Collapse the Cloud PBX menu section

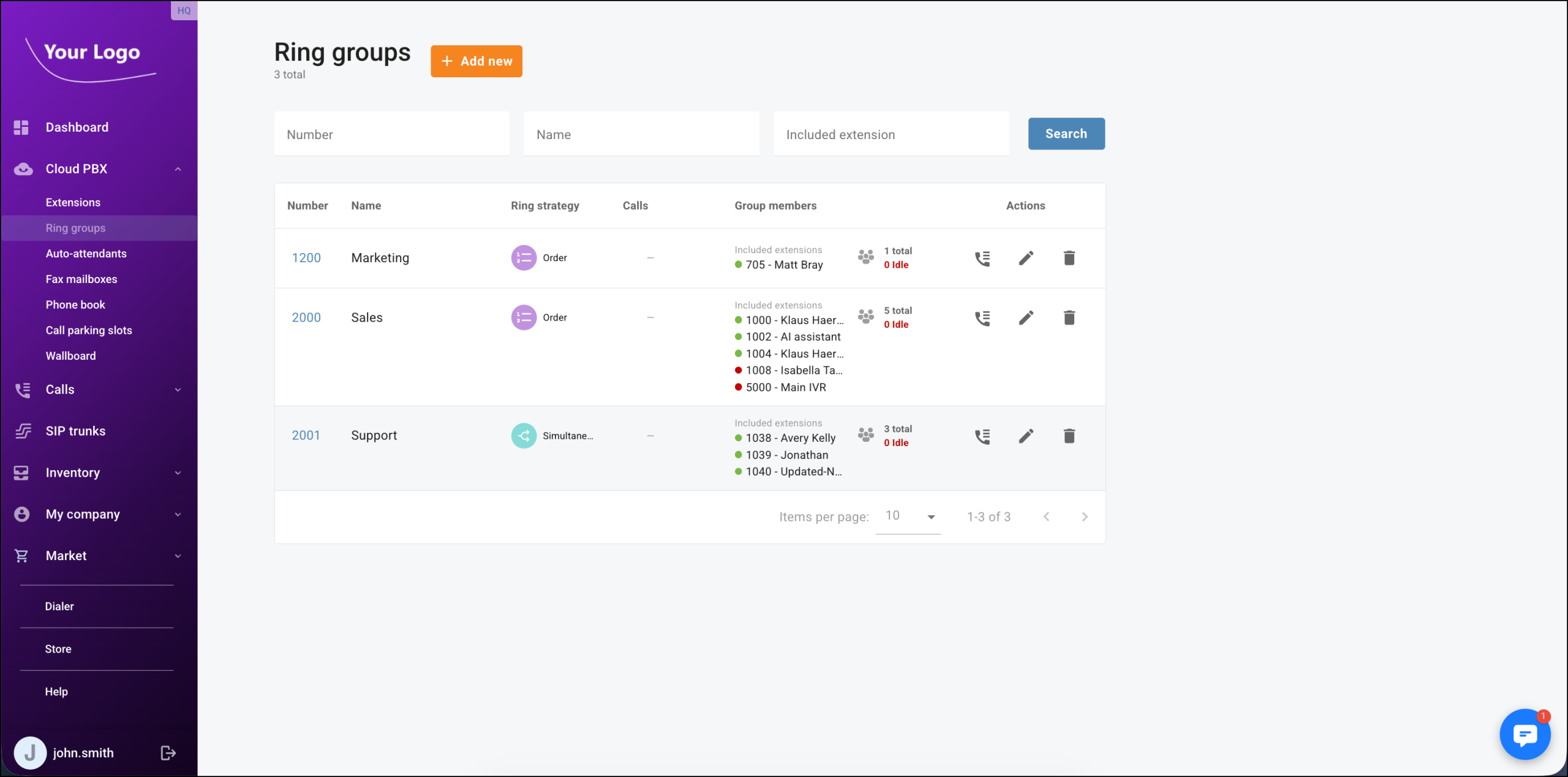(178, 169)
